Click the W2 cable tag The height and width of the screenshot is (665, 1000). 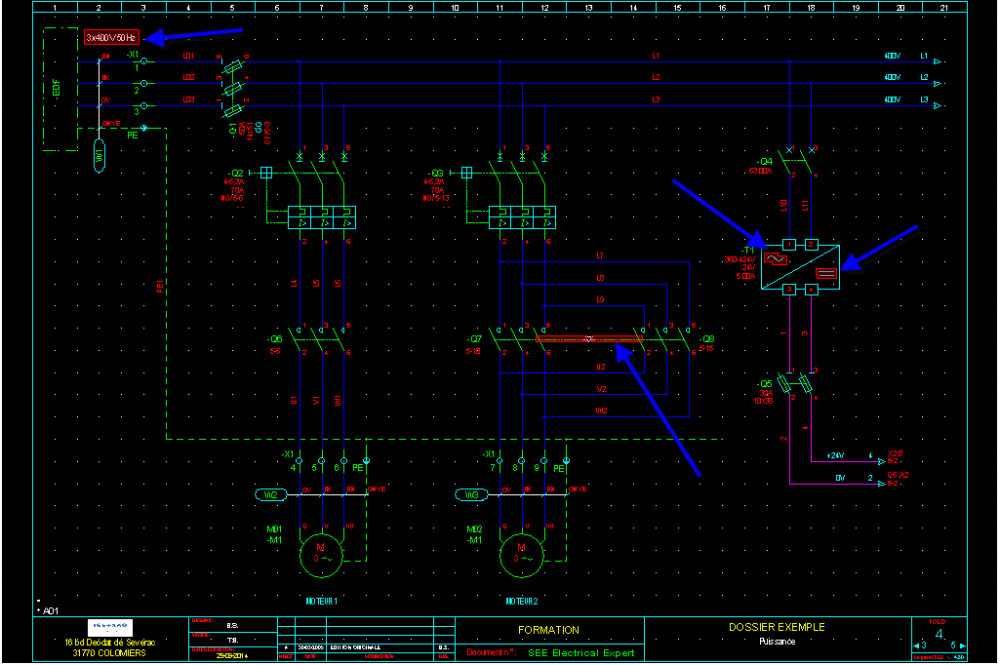point(271,494)
